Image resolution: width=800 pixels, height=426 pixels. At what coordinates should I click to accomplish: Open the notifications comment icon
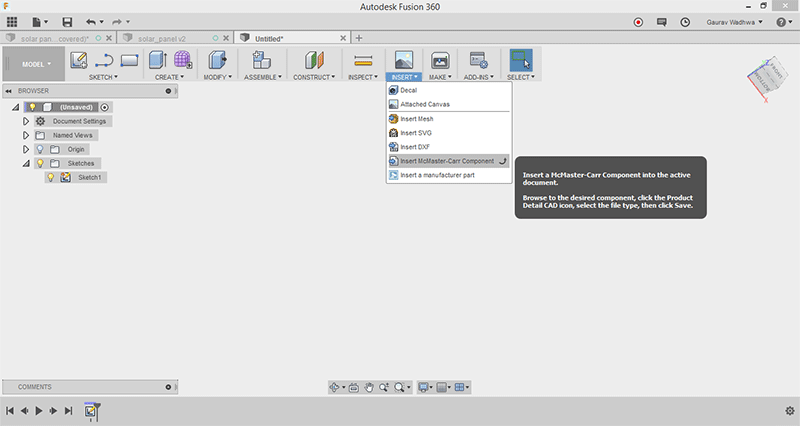click(x=662, y=22)
